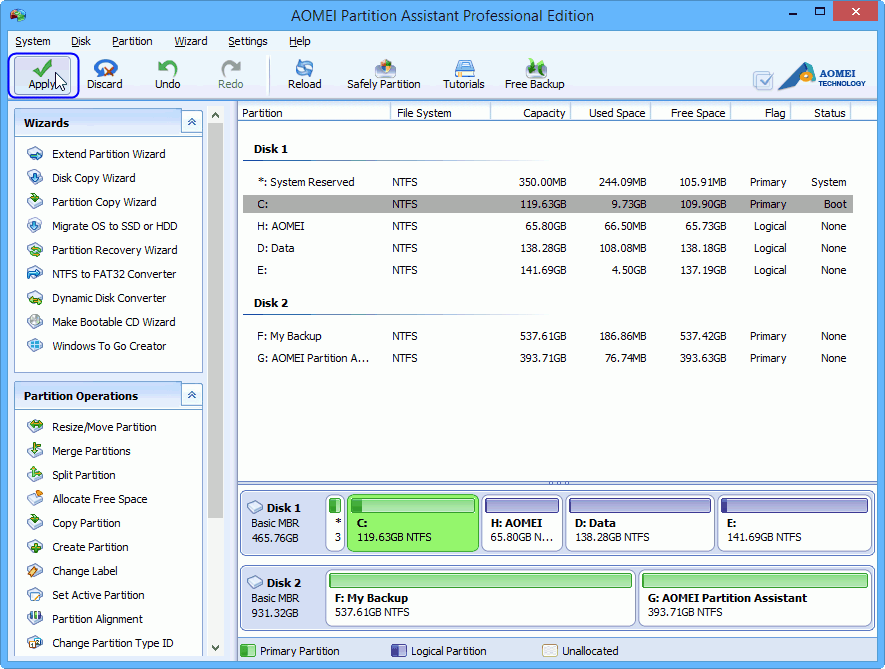Open the Change Label operation
885x669 pixels.
click(x=85, y=571)
